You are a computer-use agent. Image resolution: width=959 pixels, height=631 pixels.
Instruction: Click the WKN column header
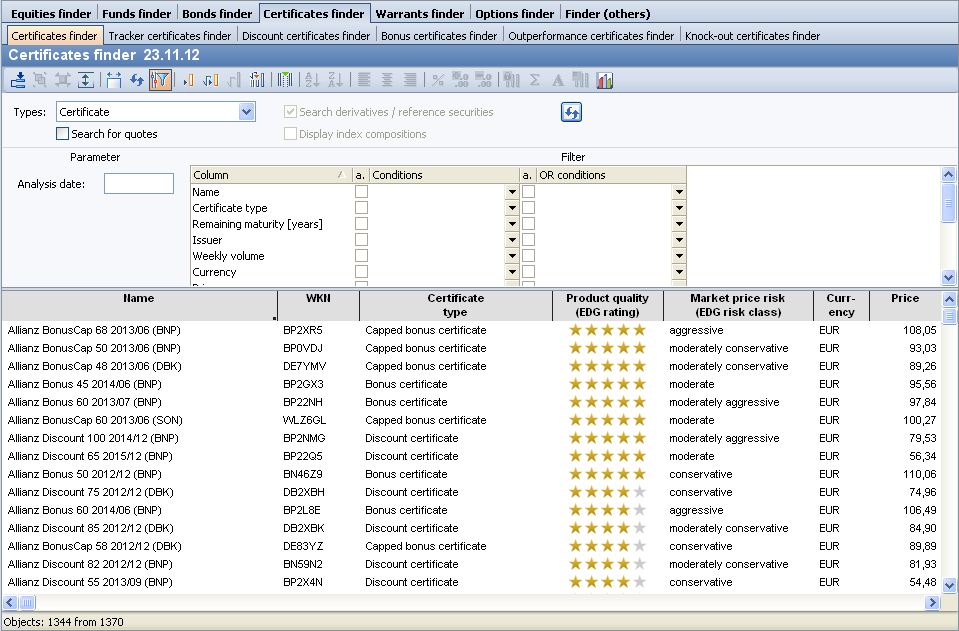[x=317, y=299]
